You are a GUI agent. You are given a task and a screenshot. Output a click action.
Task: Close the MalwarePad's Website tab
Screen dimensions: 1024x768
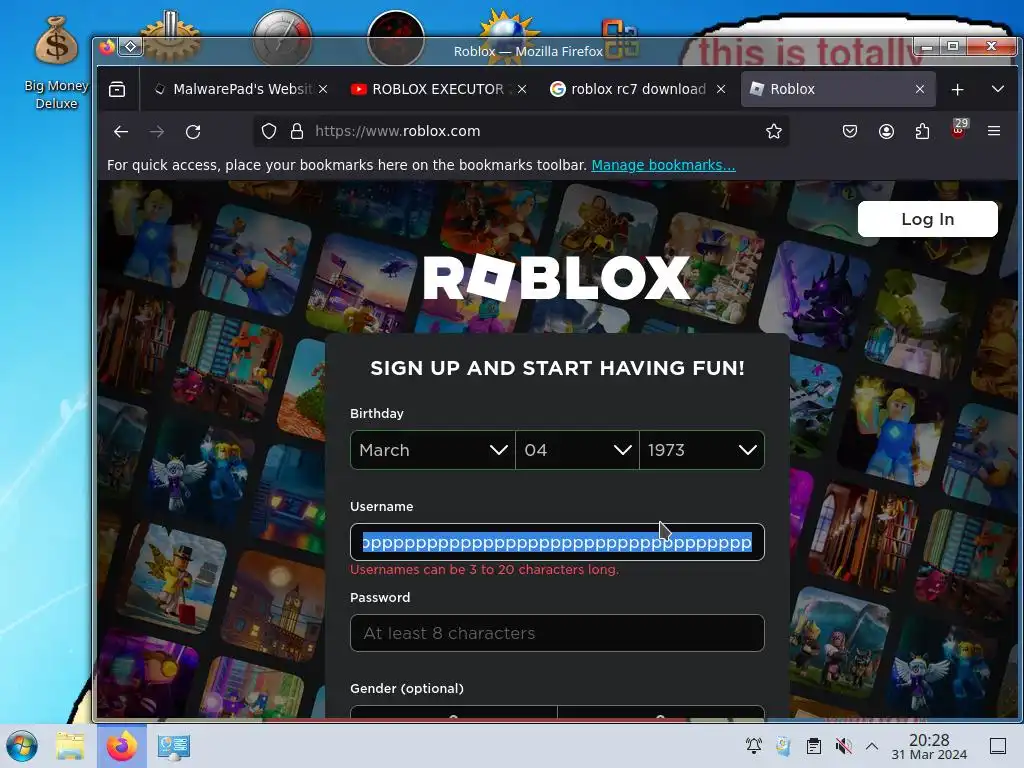pos(323,89)
